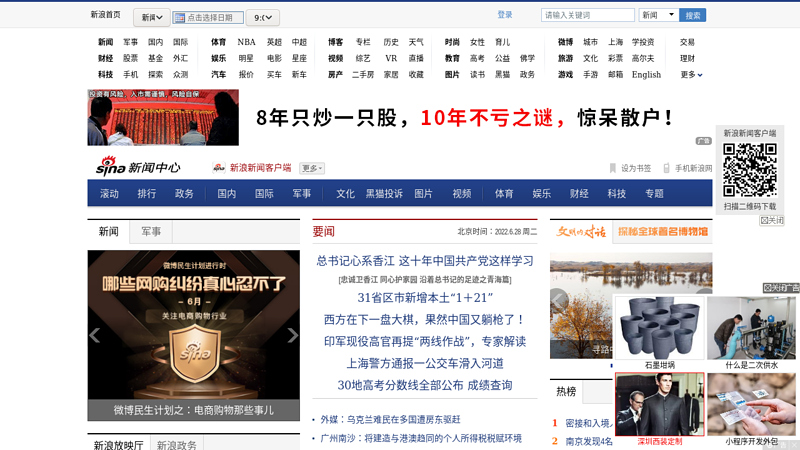Select 科技 in the blue navigation bar
Image resolution: width=800 pixels, height=450 pixels.
pyautogui.click(x=617, y=193)
